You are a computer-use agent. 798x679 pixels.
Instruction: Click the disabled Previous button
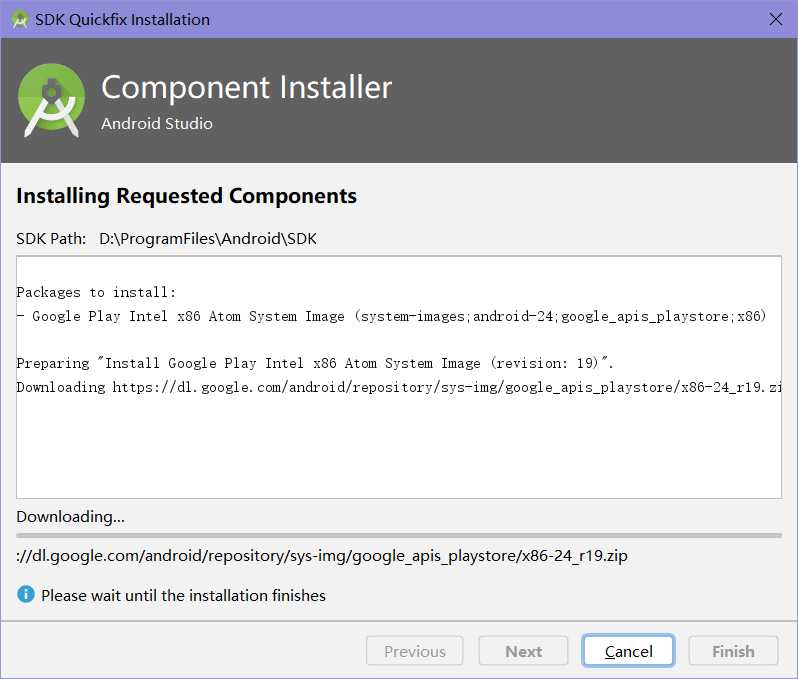pos(414,650)
